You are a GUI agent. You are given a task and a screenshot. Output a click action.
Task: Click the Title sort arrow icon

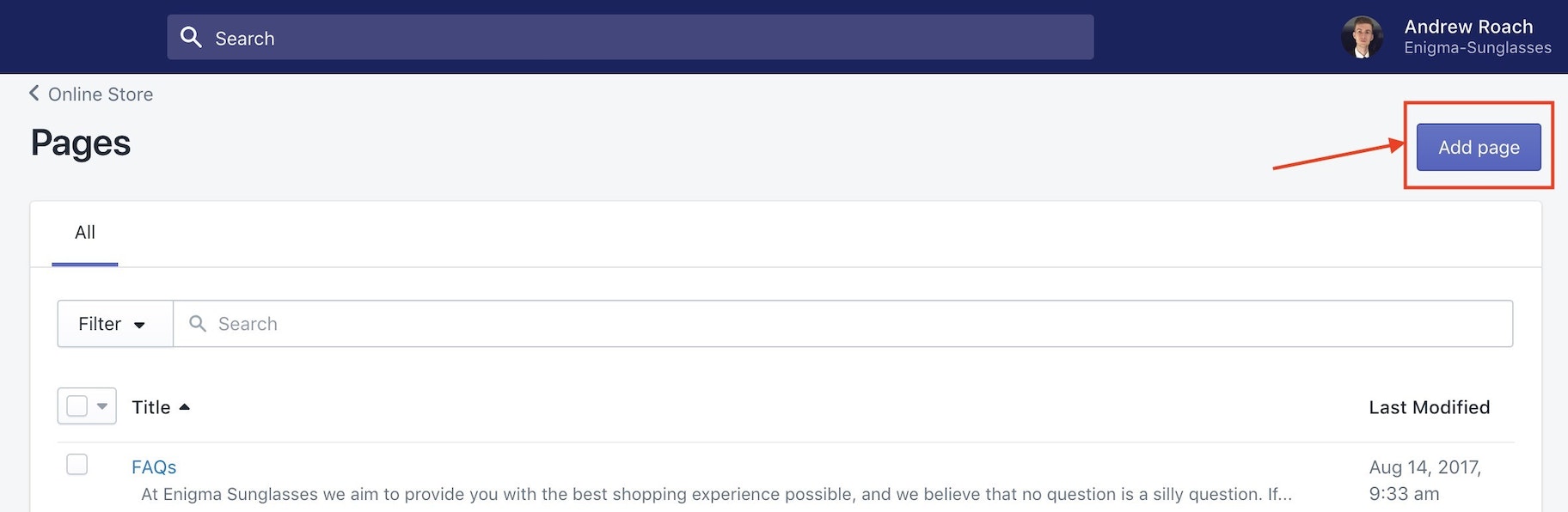[x=185, y=407]
